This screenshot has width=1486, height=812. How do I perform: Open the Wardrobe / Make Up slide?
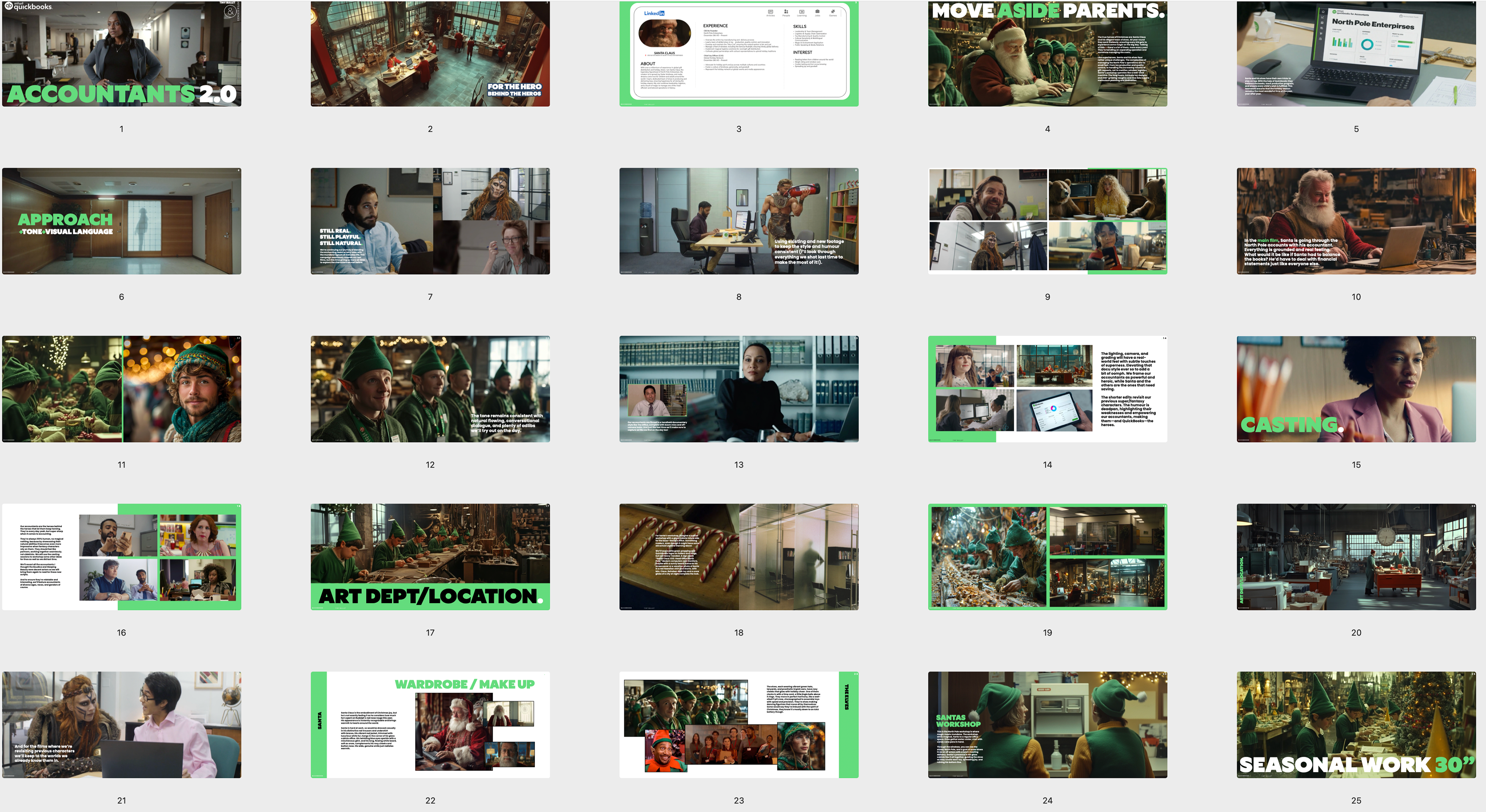430,724
